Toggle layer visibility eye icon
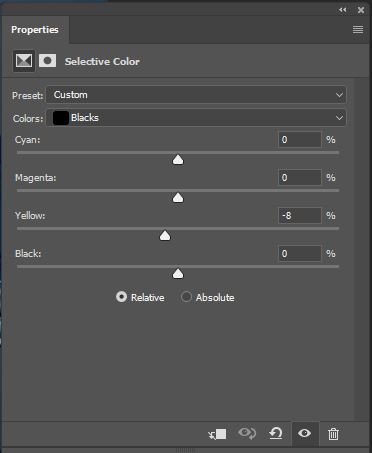The image size is (372, 453). point(305,433)
